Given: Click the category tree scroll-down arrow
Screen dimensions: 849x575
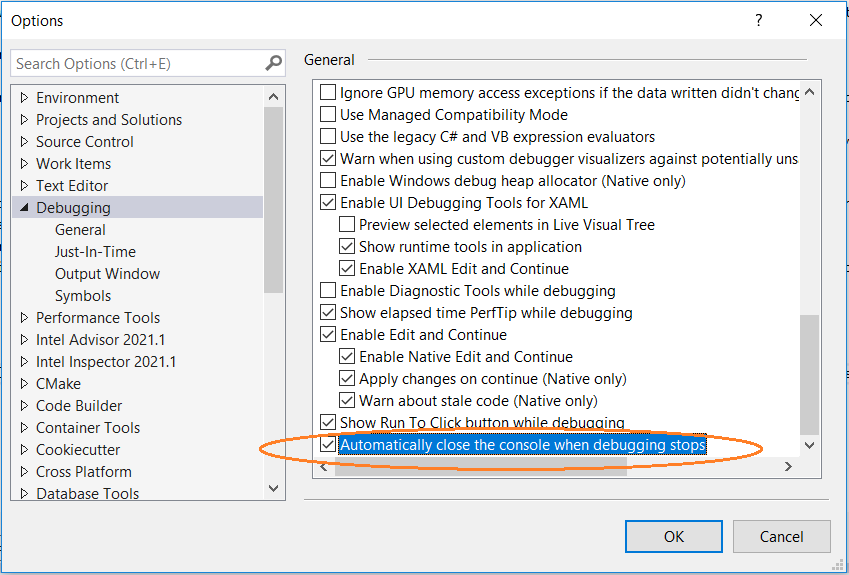Looking at the screenshot, I should (x=273, y=488).
